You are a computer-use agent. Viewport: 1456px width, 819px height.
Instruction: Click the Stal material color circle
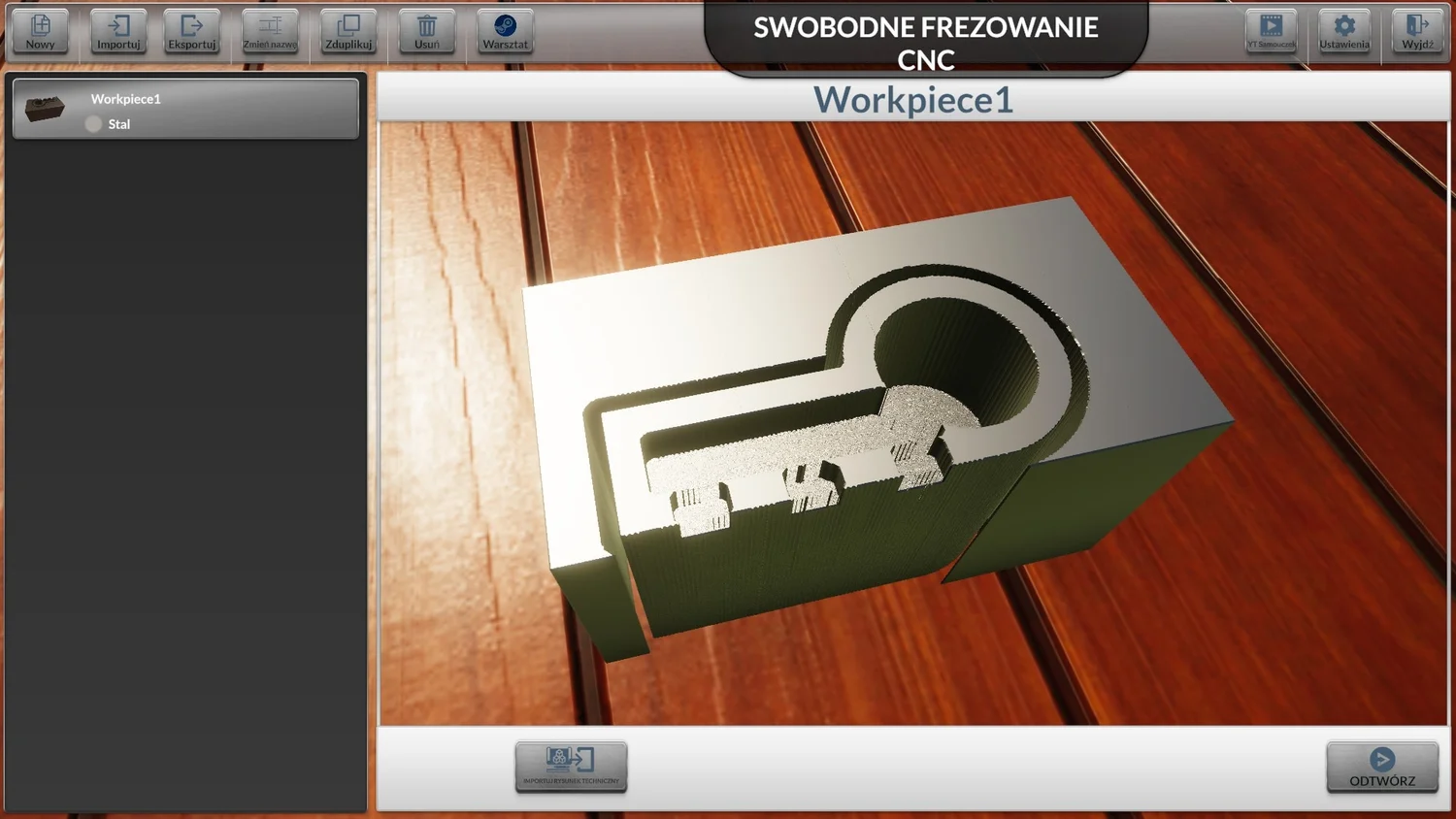(x=93, y=124)
